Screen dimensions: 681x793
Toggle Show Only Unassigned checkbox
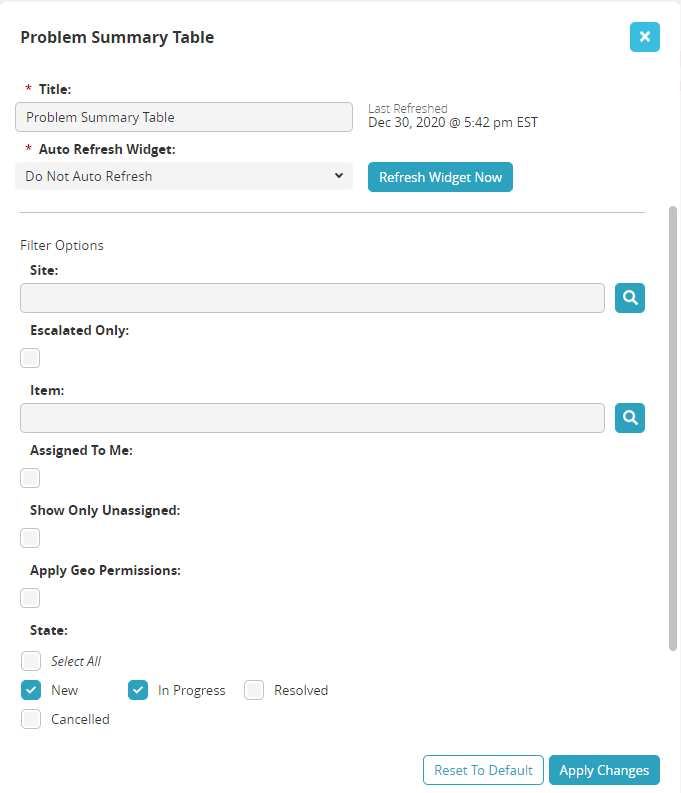(x=31, y=538)
